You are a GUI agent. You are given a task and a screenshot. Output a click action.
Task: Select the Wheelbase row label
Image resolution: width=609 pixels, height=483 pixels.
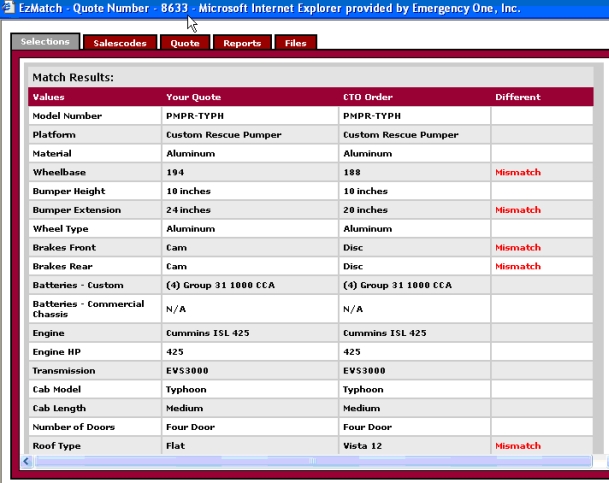[x=59, y=172]
